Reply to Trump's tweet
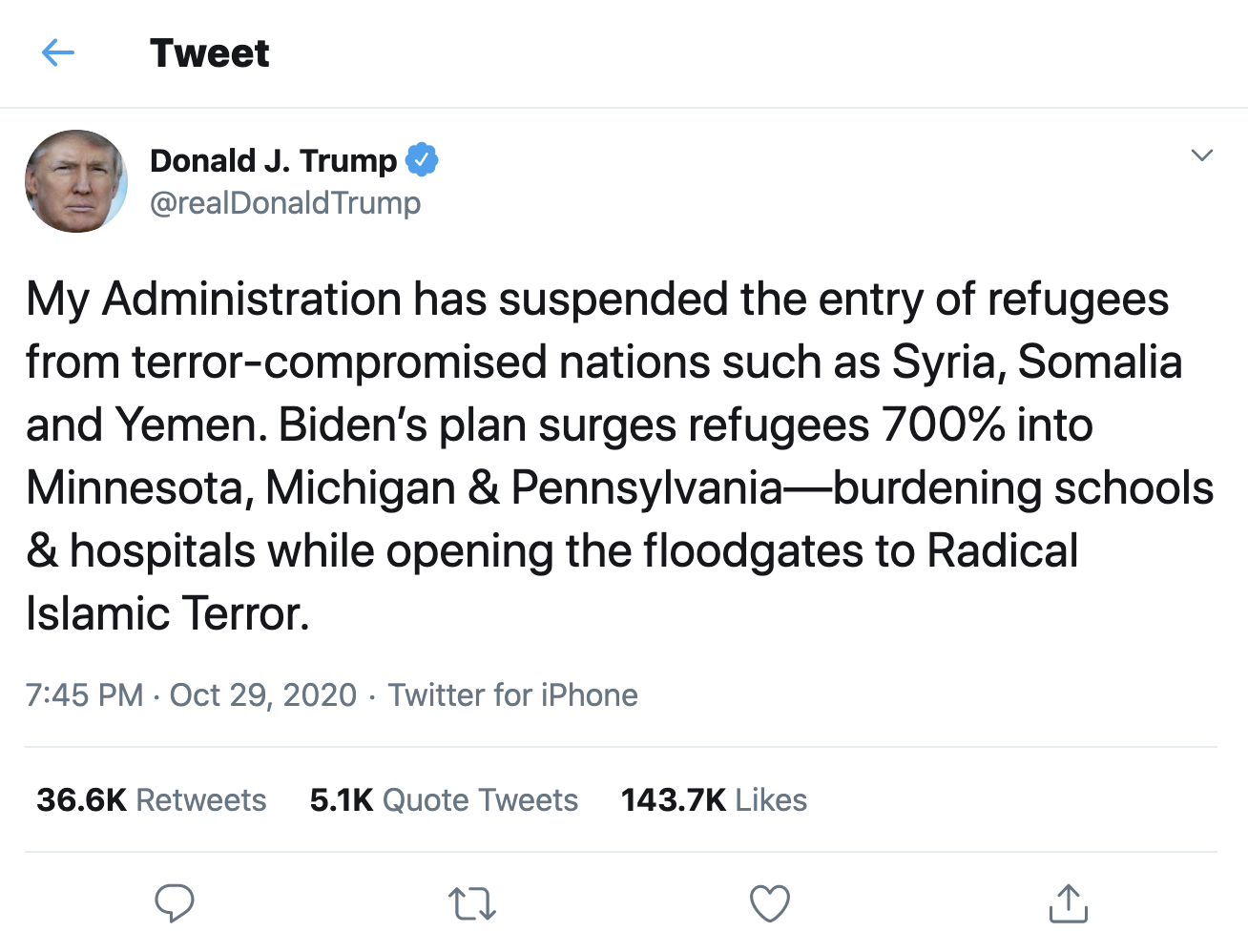The image size is (1248, 952). point(175,902)
